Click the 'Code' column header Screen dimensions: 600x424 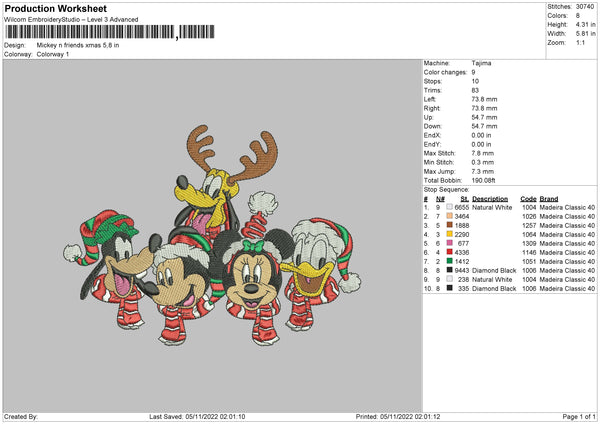(528, 199)
